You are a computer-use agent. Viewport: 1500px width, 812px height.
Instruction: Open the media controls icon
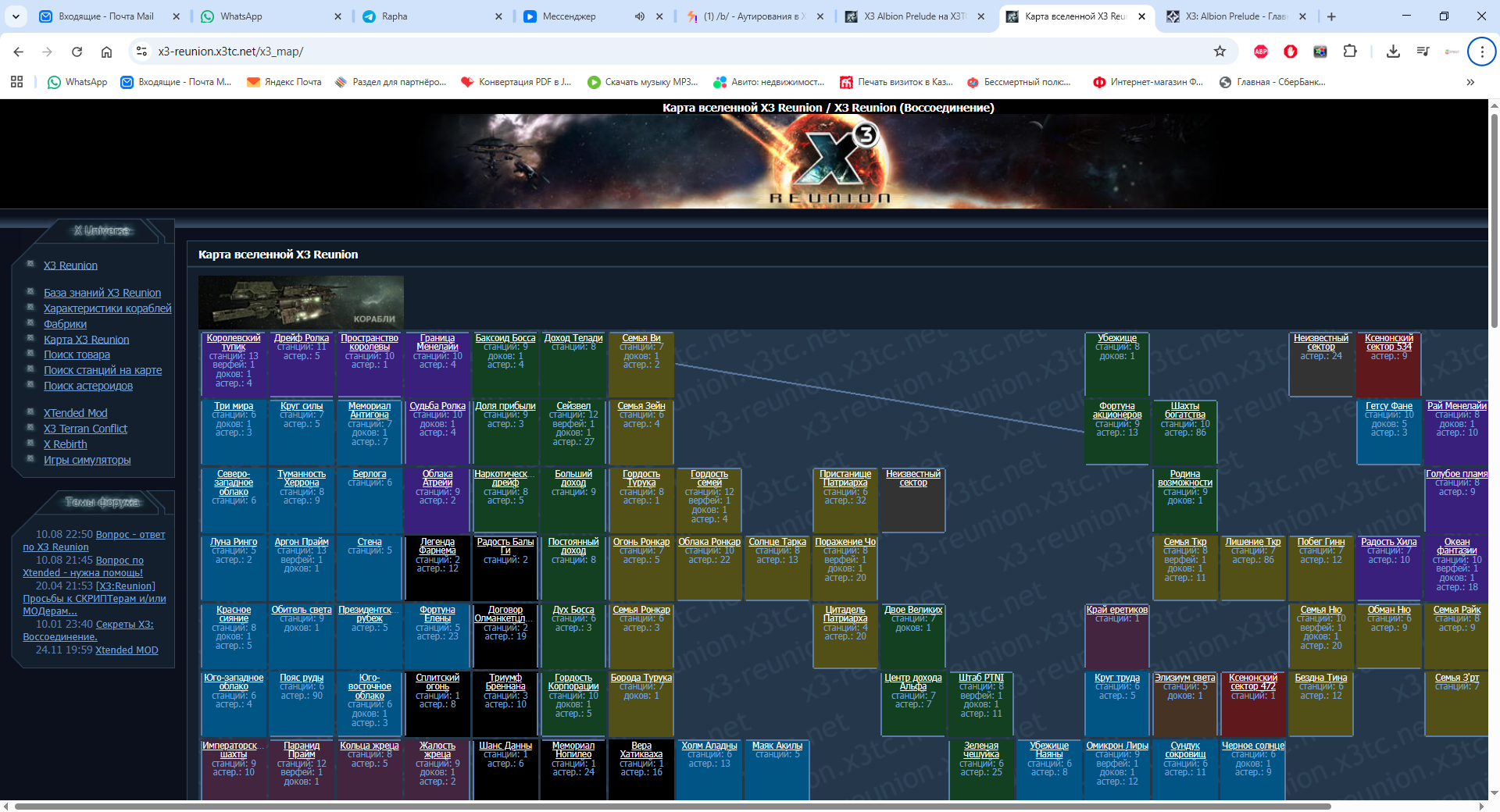tap(1423, 52)
